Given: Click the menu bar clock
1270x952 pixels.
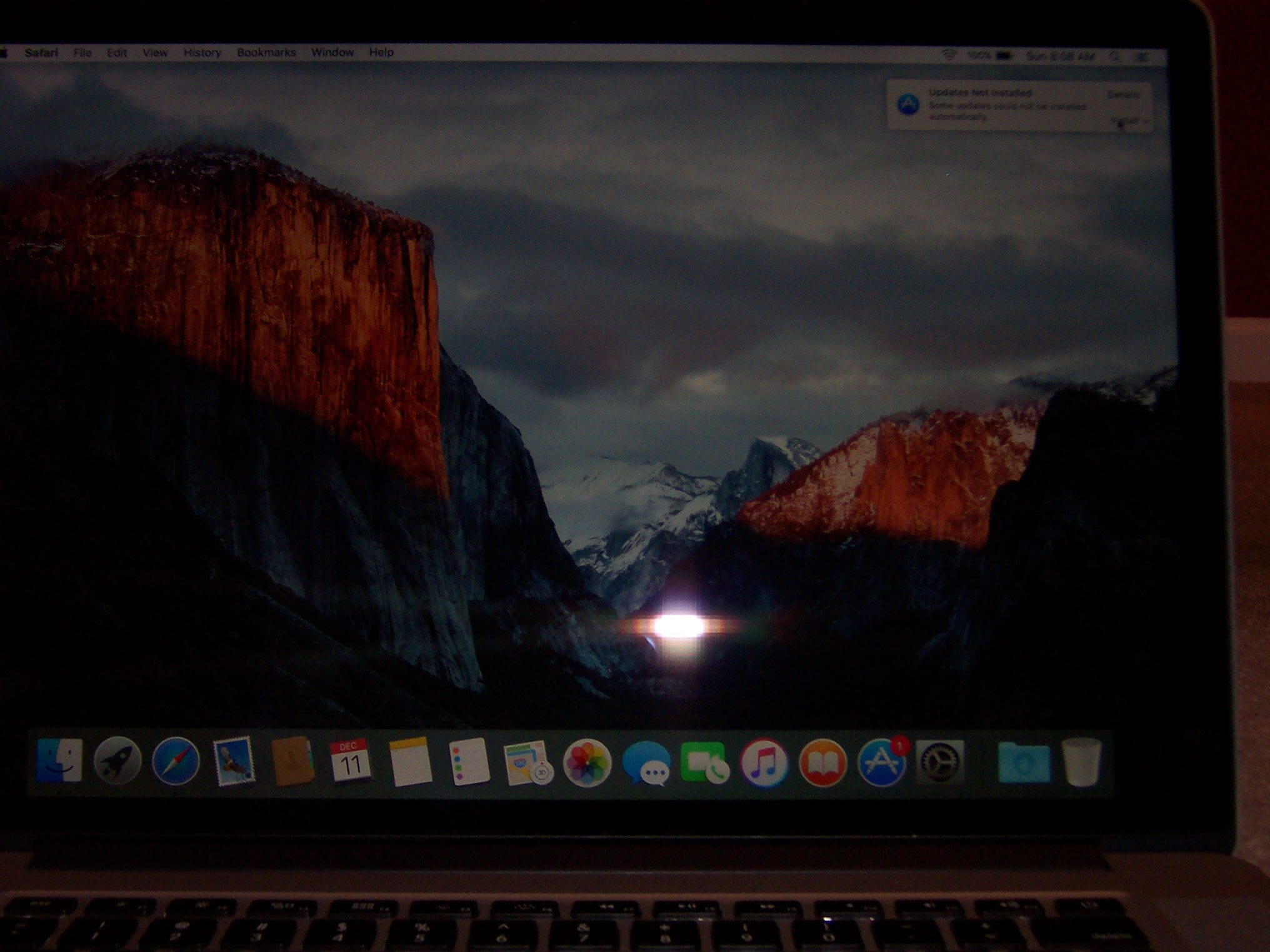Looking at the screenshot, I should tap(1060, 56).
